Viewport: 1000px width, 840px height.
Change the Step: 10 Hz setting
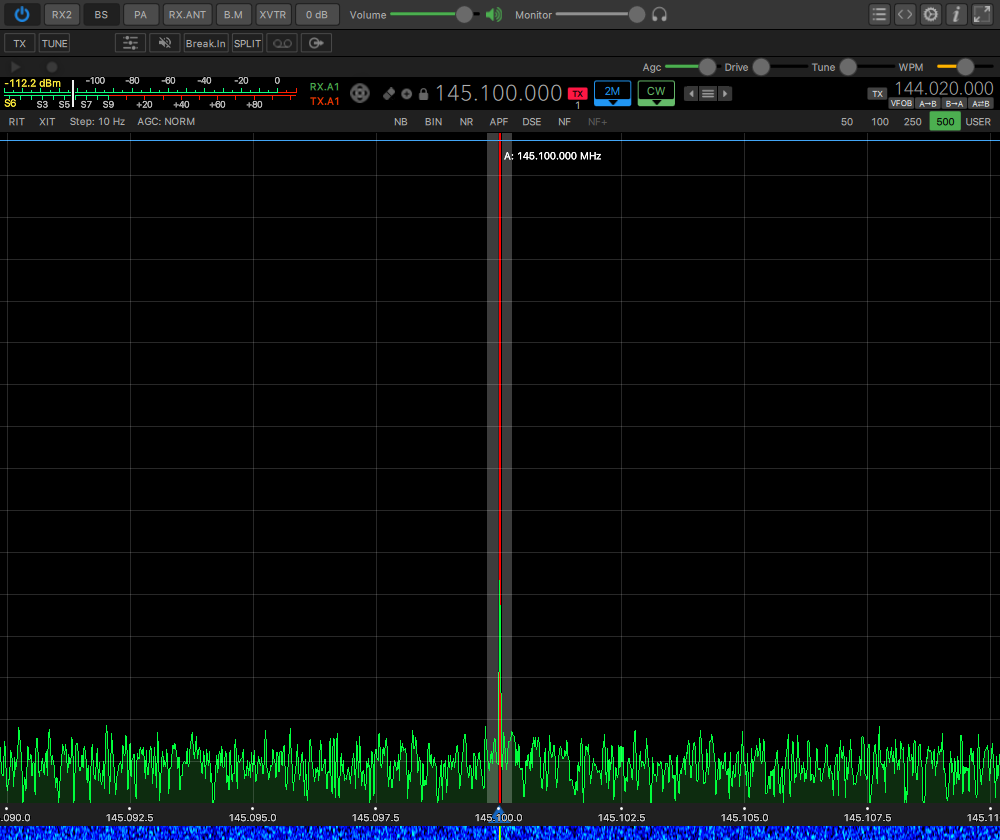(97, 122)
